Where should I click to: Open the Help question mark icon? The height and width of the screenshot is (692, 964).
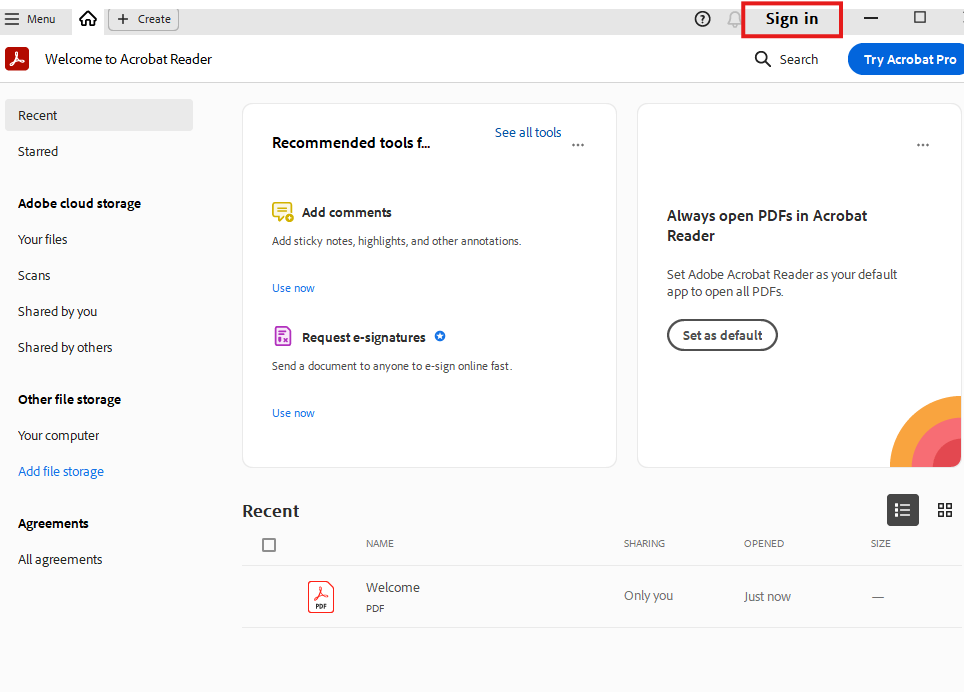click(x=702, y=19)
